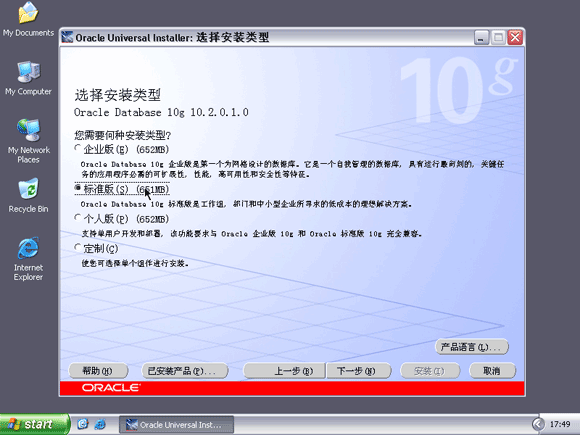Click Oracle Universal Installer taskbar button
Image resolution: width=580 pixels, height=435 pixels.
tap(176, 424)
